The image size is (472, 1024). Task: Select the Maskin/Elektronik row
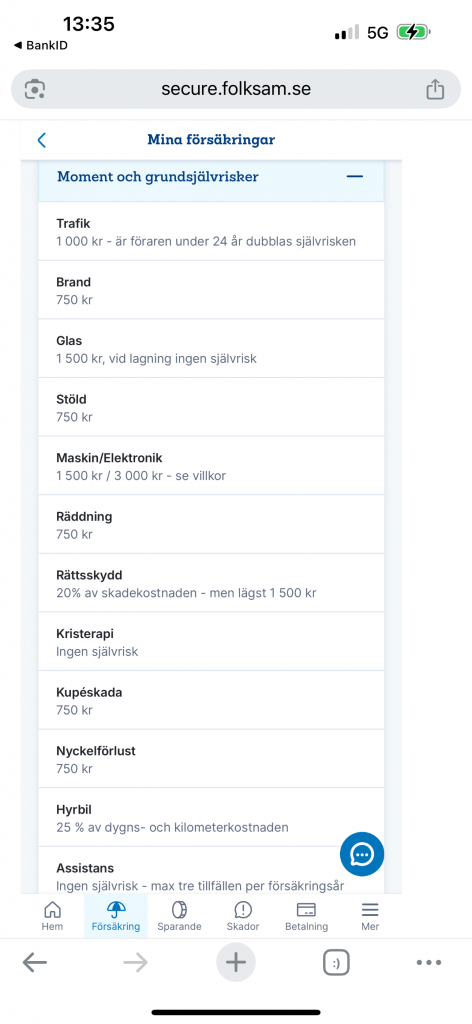point(211,466)
